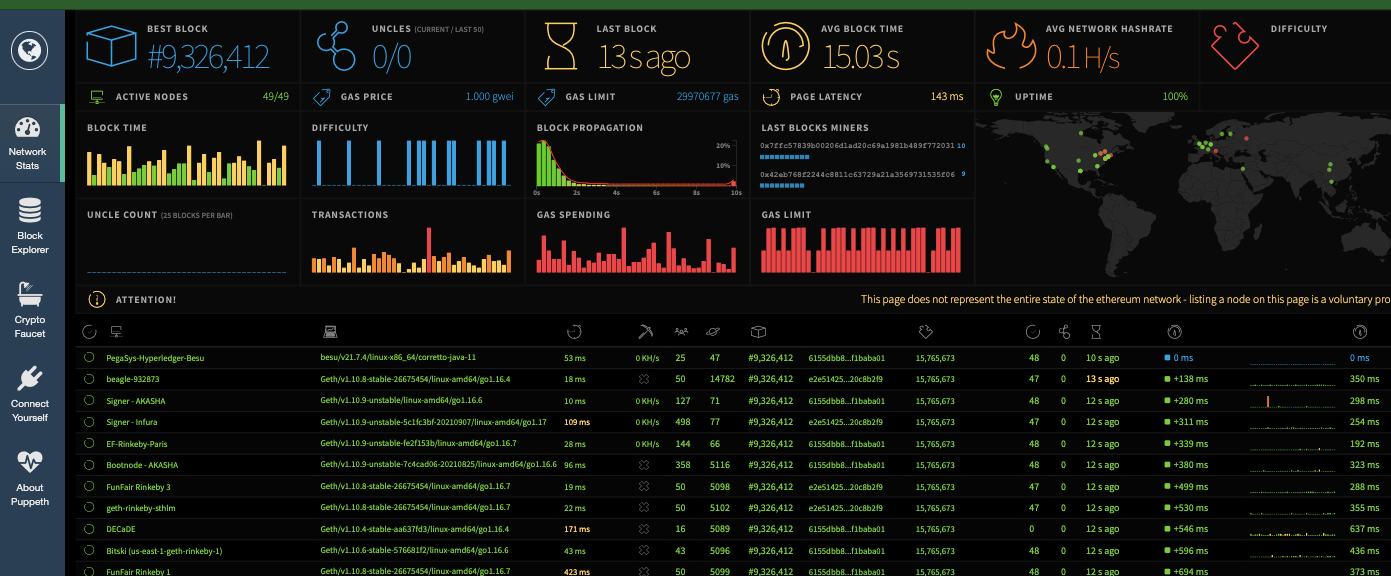The height and width of the screenshot is (576, 1391).
Task: Click the Best Block cube icon
Action: click(110, 48)
